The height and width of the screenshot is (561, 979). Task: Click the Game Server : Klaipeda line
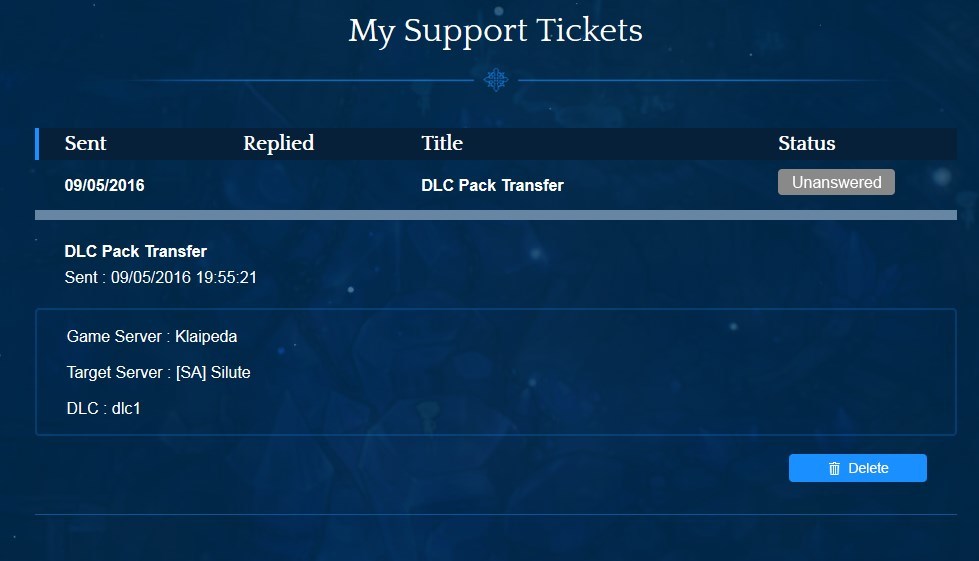(152, 336)
